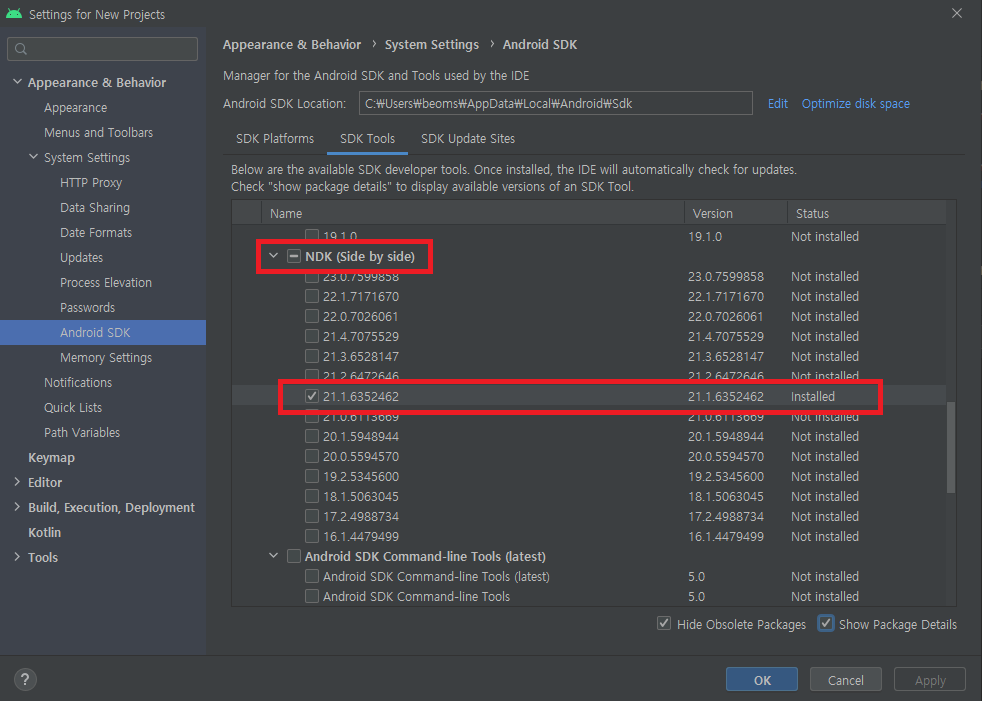Select Process Elevation settings
The height and width of the screenshot is (701, 982).
coord(106,283)
